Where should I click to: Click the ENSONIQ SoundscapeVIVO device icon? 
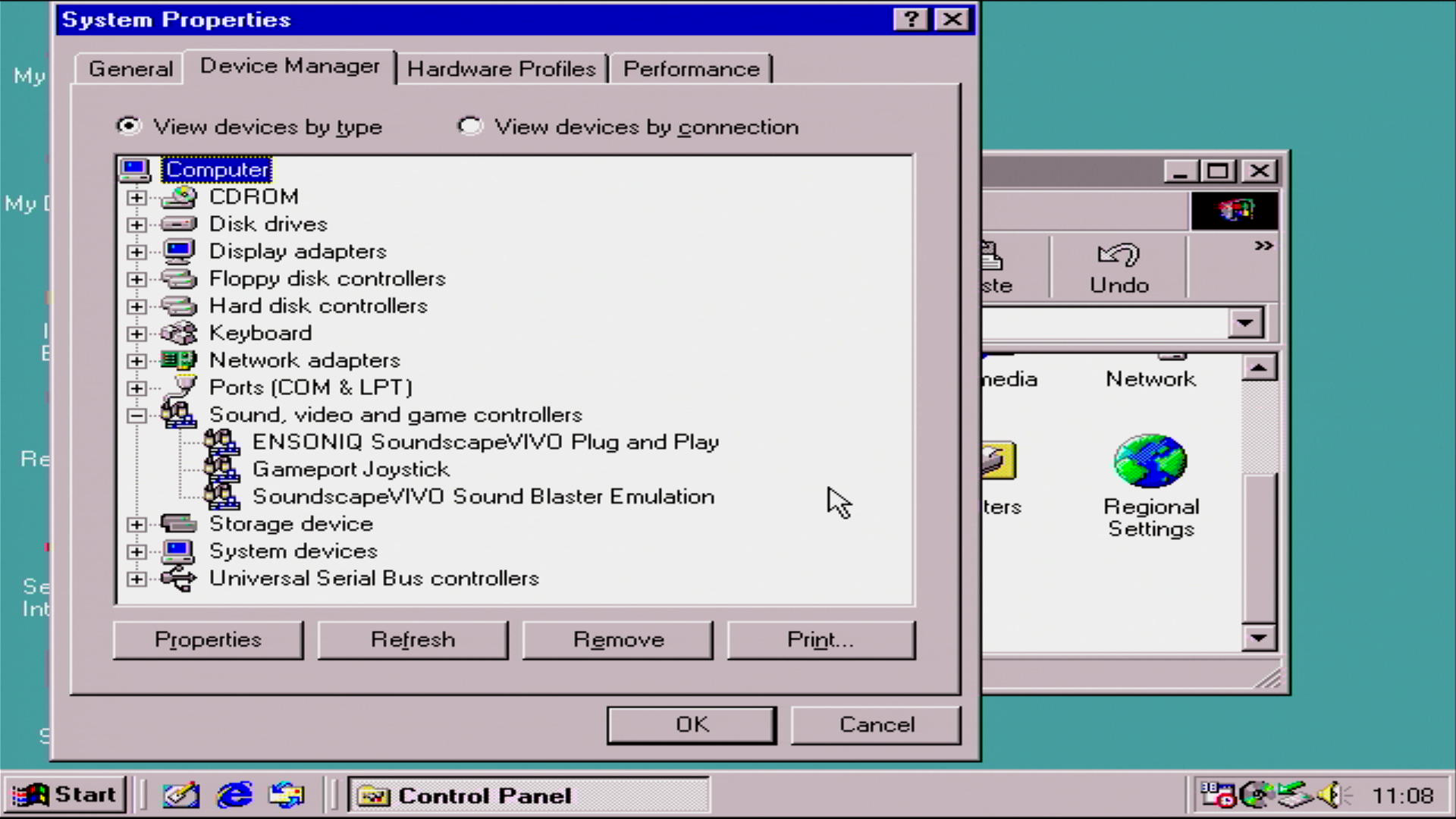pyautogui.click(x=221, y=442)
